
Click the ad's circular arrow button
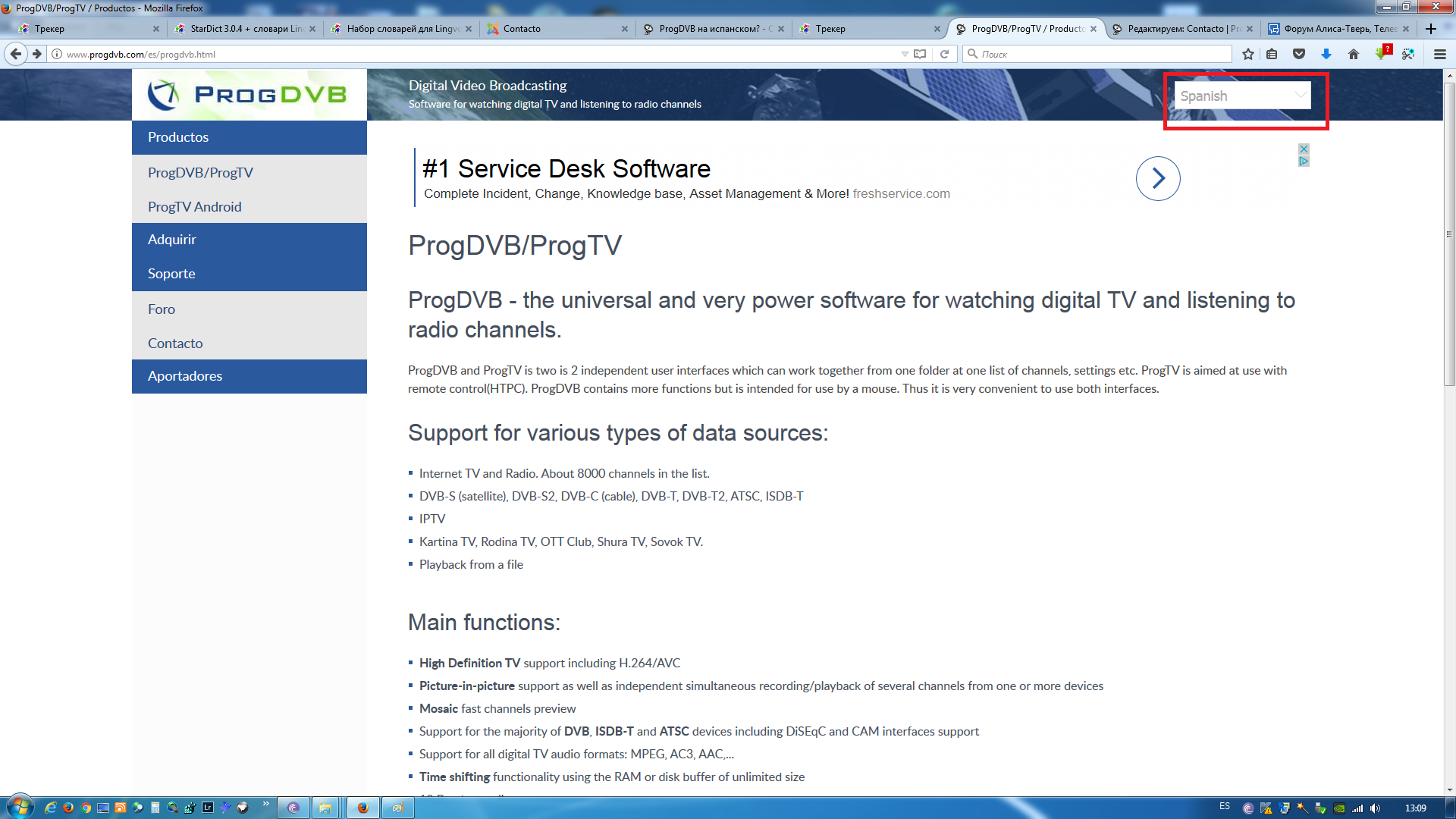pos(1157,178)
